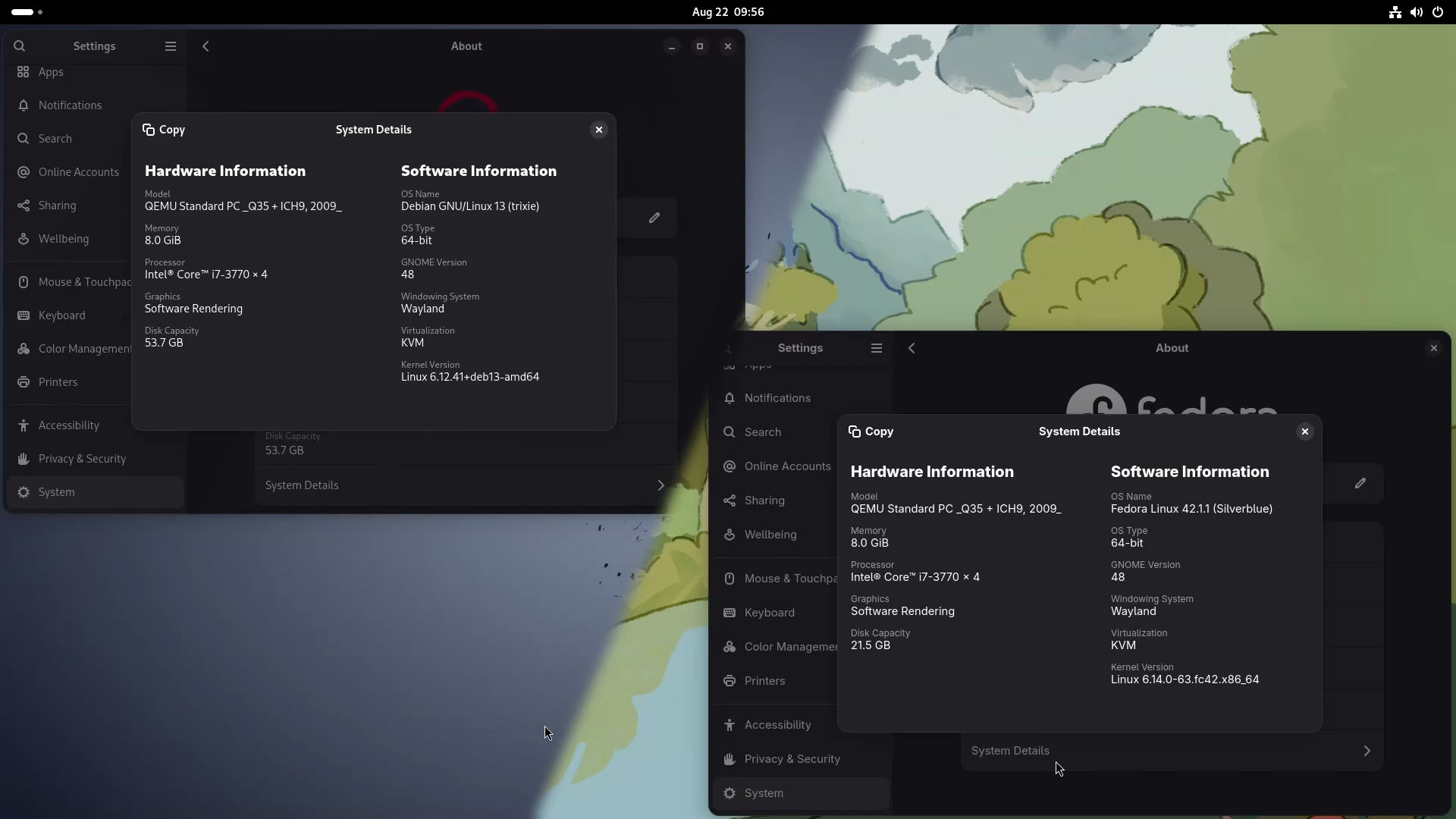Screen dimensions: 1456x819
Task: Select Privacy & Security in Debian sidebar
Action: coord(82,459)
